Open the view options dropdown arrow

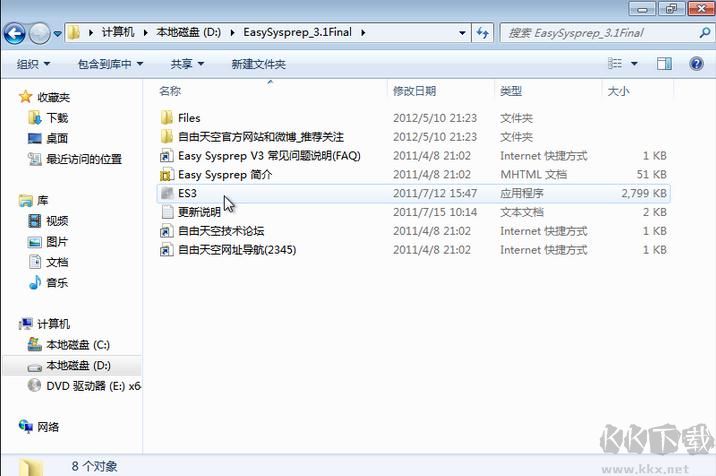coord(634,64)
